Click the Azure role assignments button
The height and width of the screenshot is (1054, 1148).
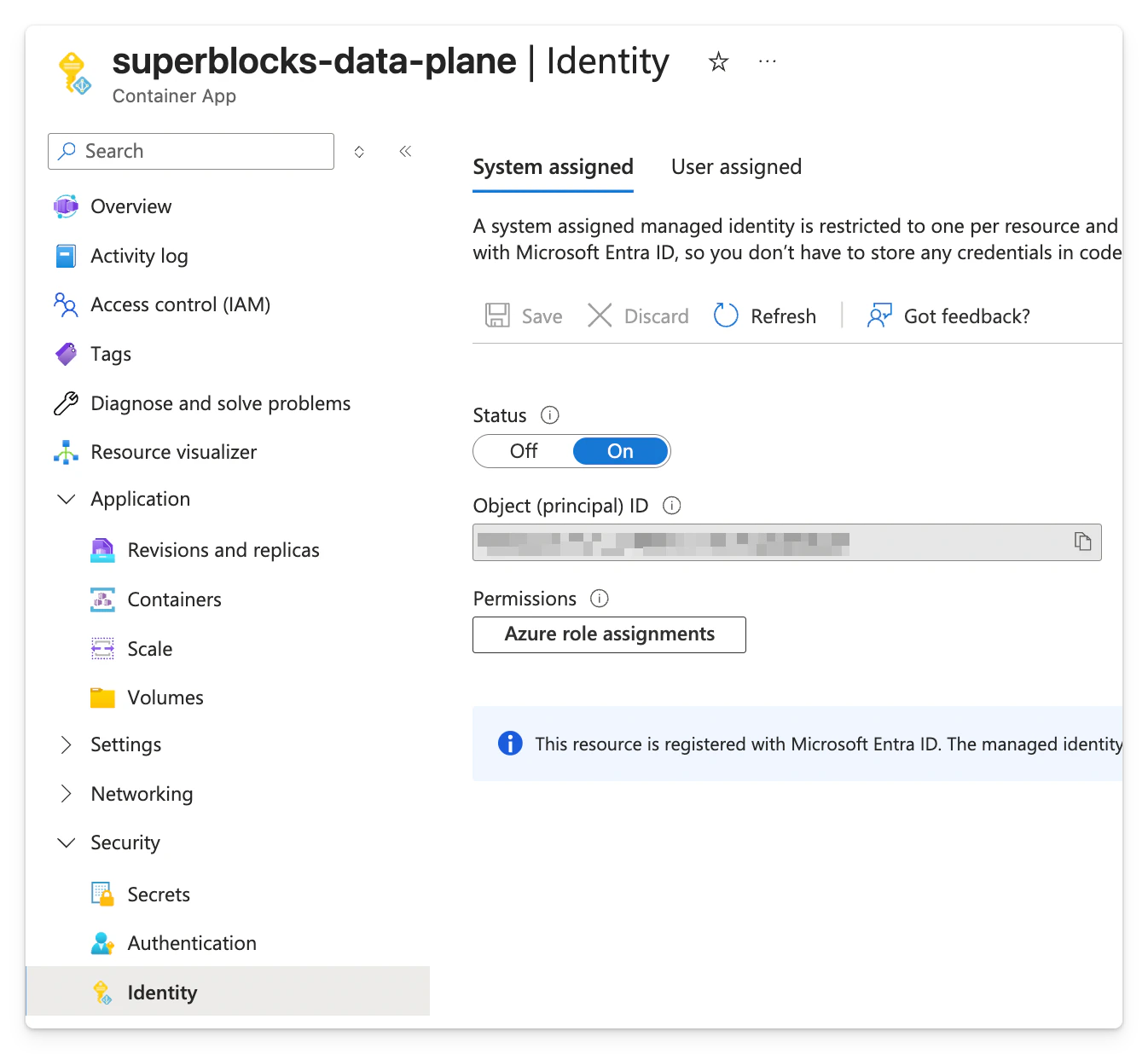609,634
